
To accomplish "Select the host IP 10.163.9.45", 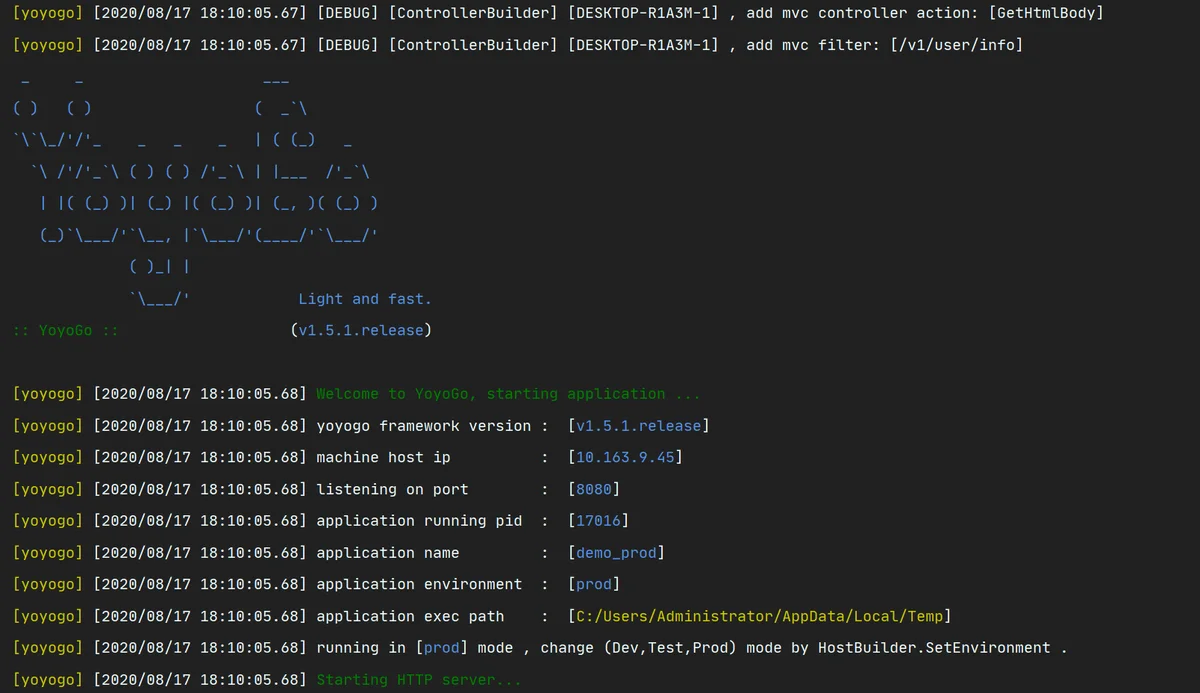I will tap(625, 457).
